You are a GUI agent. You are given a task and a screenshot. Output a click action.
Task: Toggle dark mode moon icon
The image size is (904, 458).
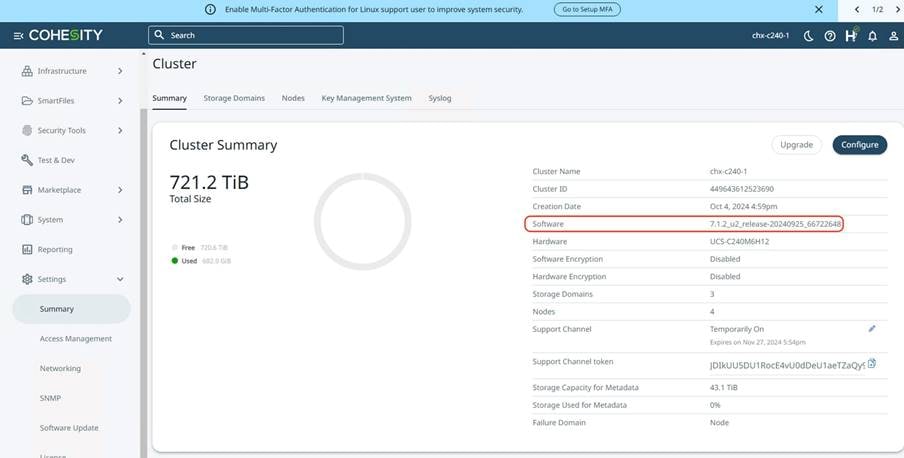click(x=808, y=36)
